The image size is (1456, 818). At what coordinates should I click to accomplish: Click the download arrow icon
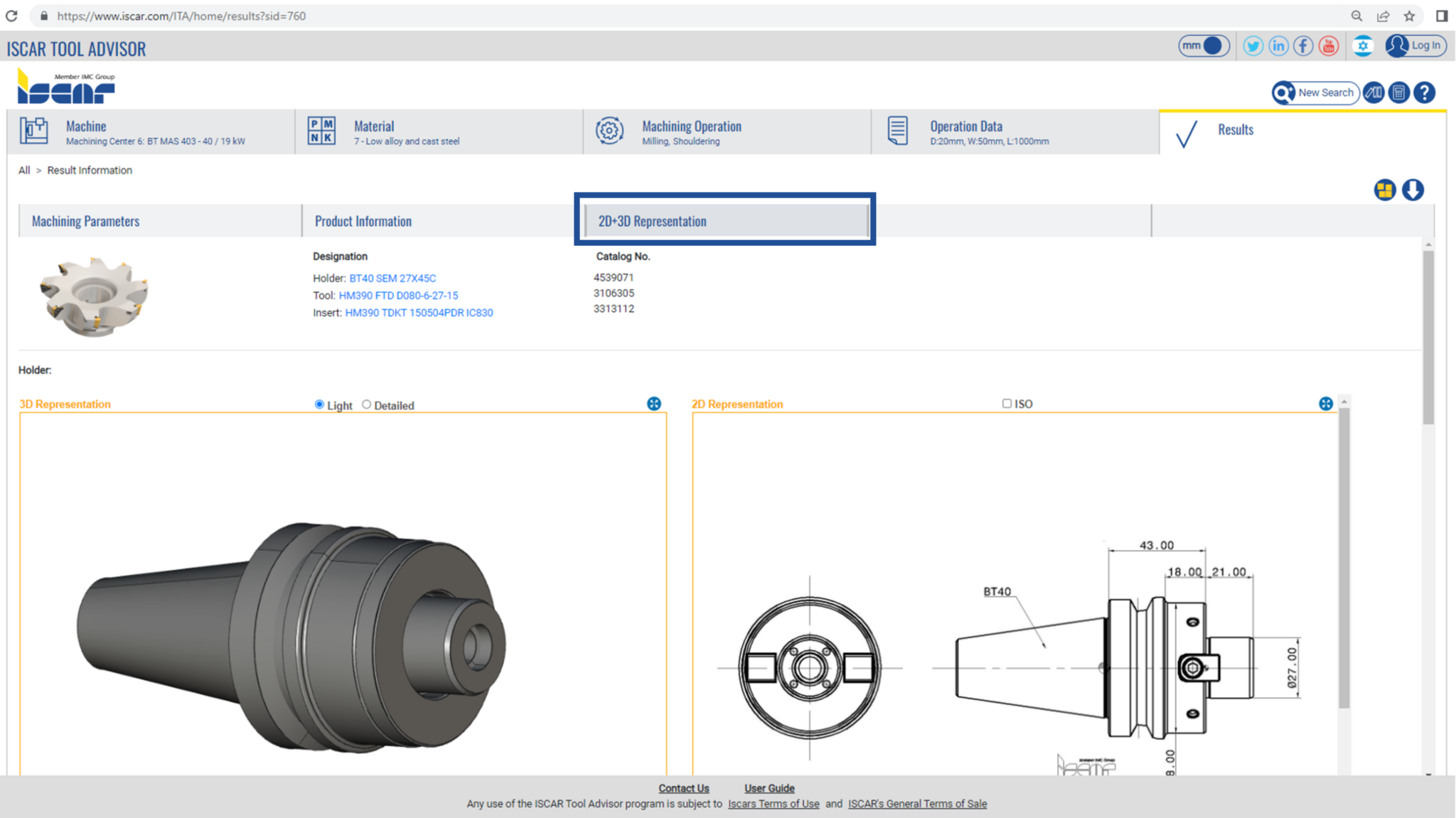click(1413, 190)
